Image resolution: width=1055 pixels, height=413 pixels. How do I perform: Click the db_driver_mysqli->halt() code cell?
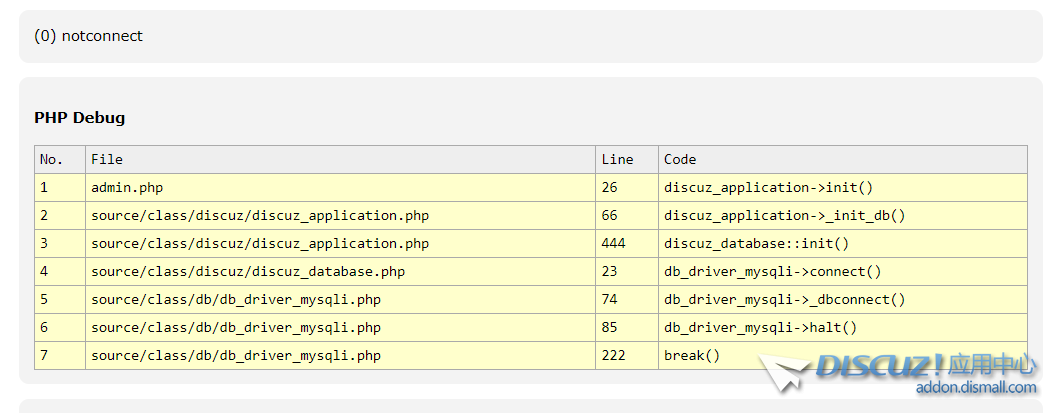760,327
